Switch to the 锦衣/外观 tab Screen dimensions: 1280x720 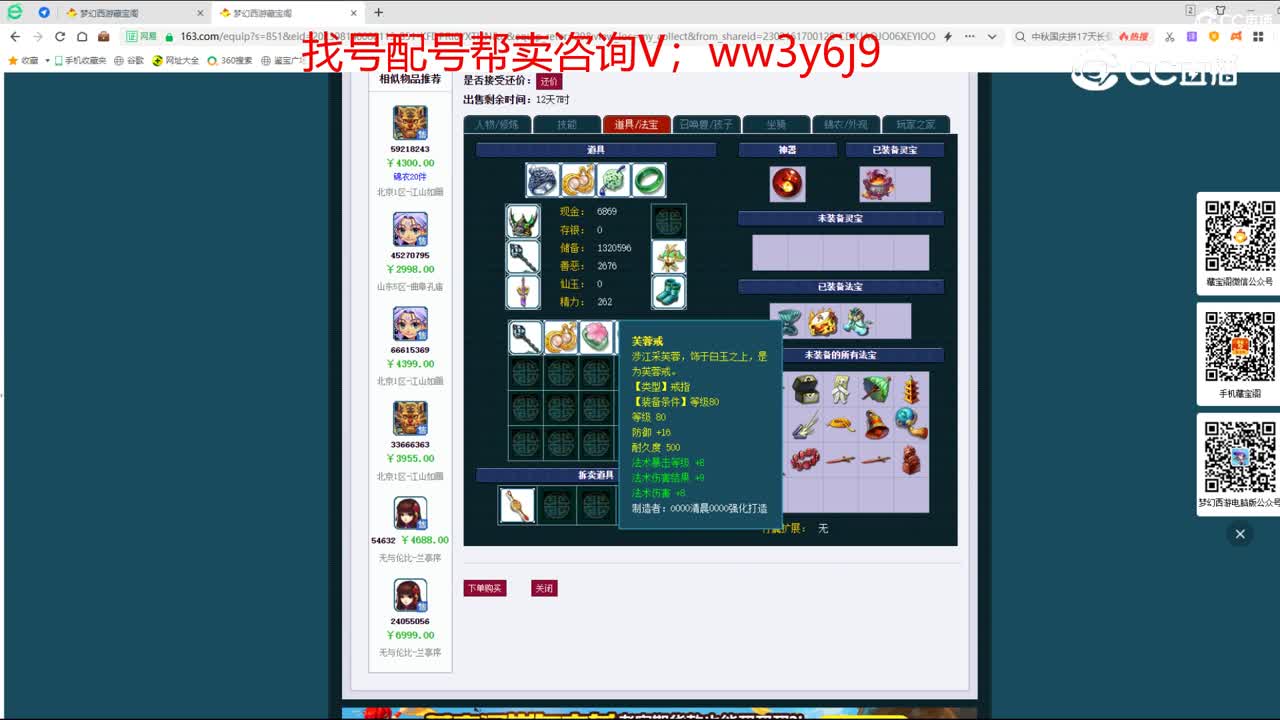tap(846, 124)
